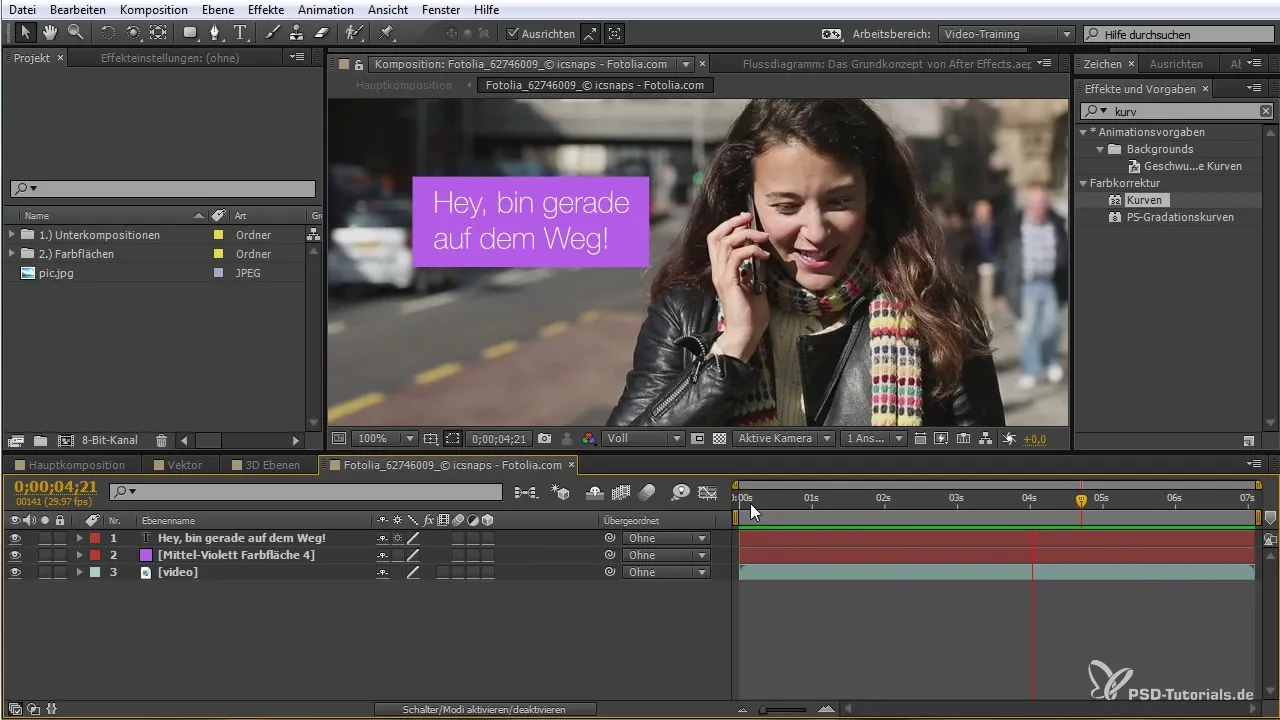Expand the '1.) Unterkompositionen' folder
Image resolution: width=1280 pixels, height=720 pixels.
click(11, 235)
